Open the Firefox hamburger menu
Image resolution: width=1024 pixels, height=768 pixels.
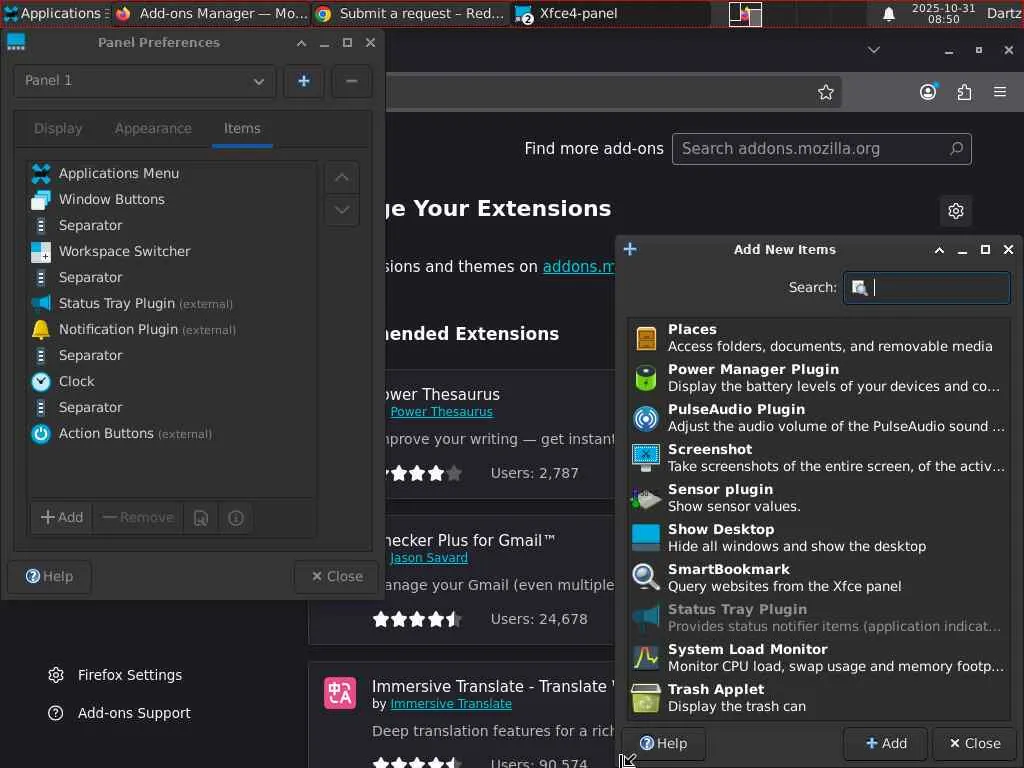(1000, 92)
